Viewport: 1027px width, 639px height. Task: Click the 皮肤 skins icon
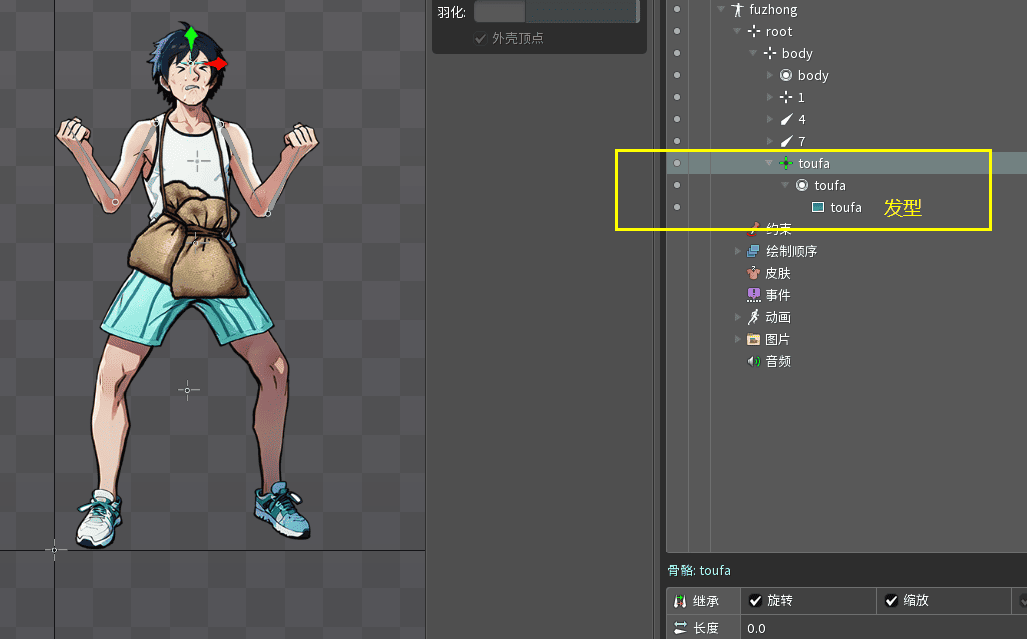click(754, 273)
